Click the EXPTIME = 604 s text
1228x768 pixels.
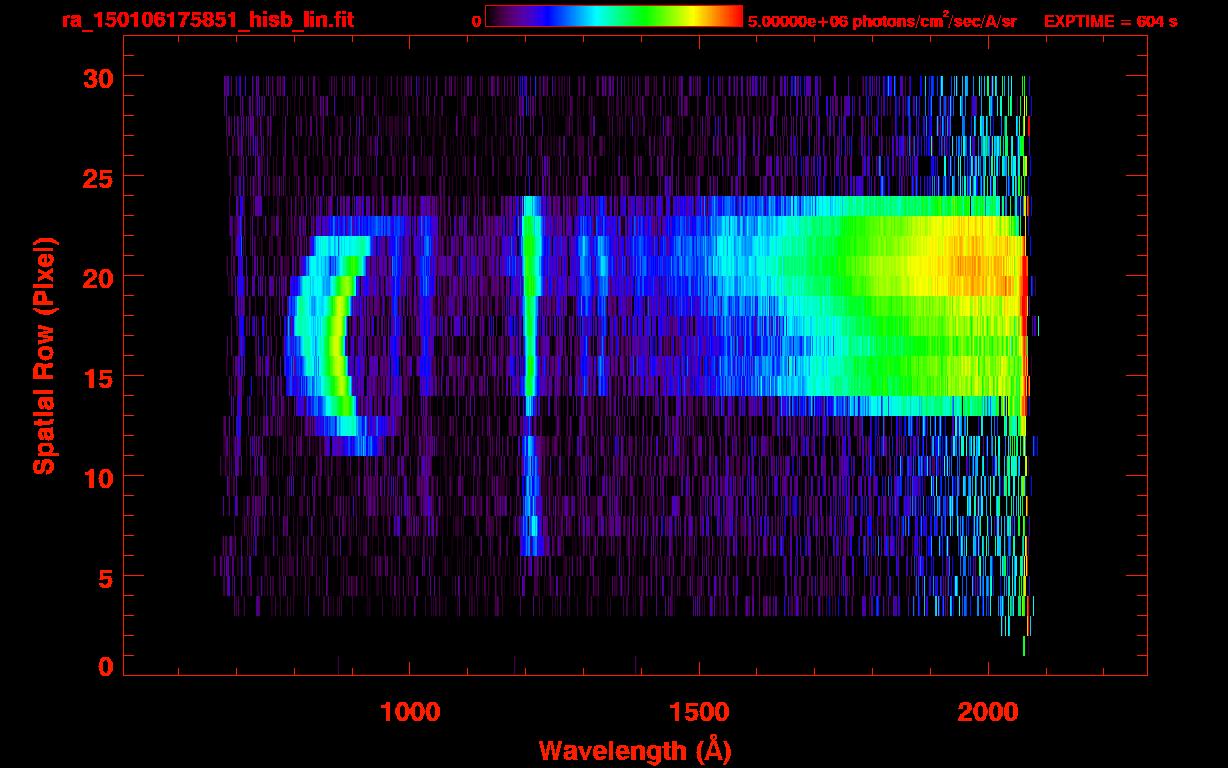pos(1110,21)
